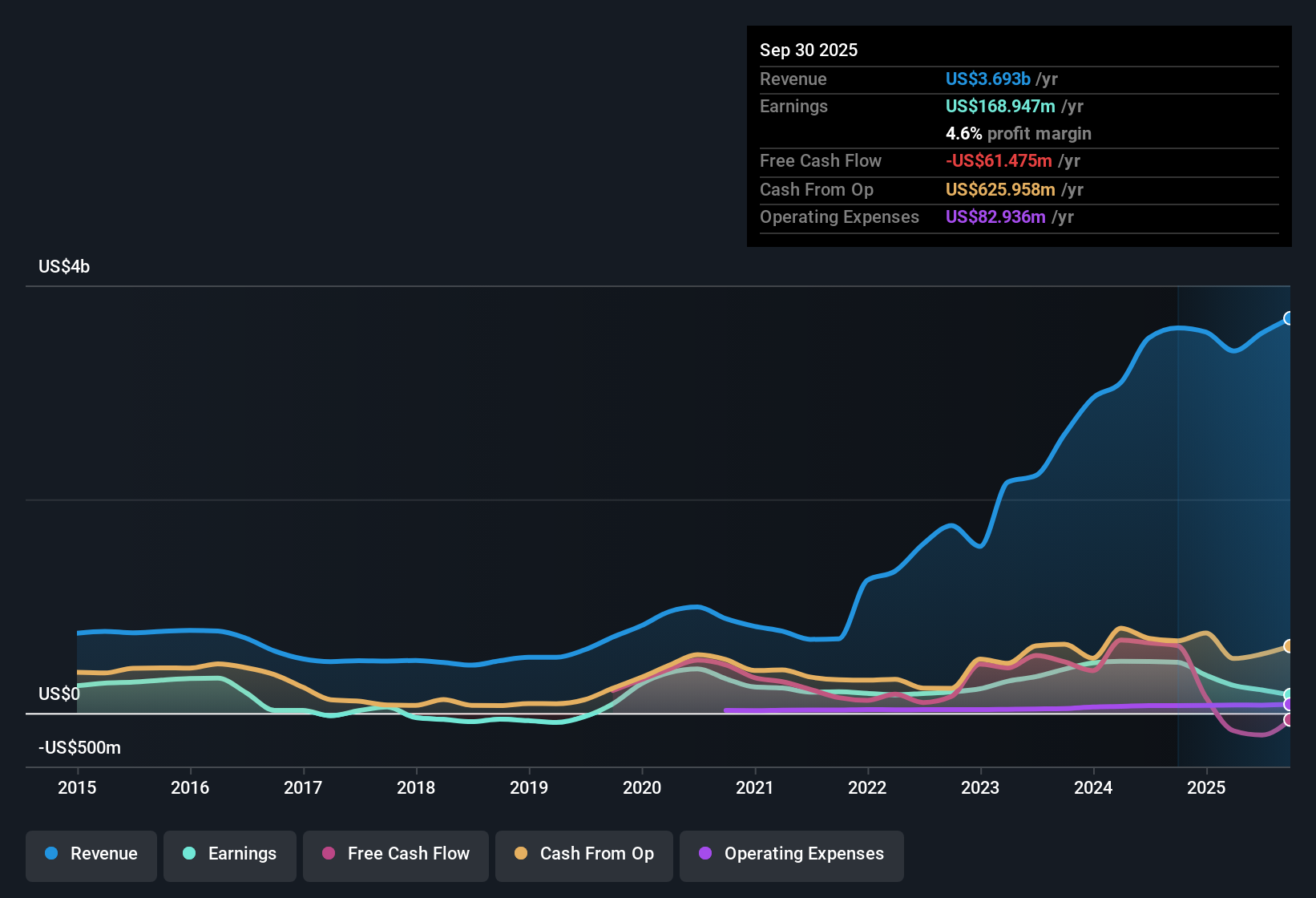Click the teal Earnings legend dot
The image size is (1316, 898).
coord(189,854)
